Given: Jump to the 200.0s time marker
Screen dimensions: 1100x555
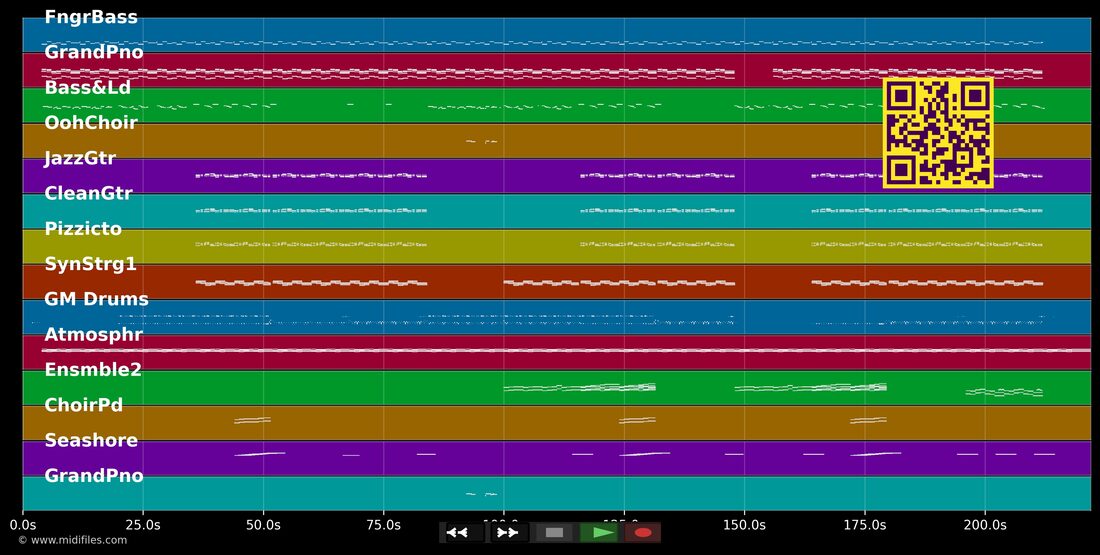Looking at the screenshot, I should [985, 525].
